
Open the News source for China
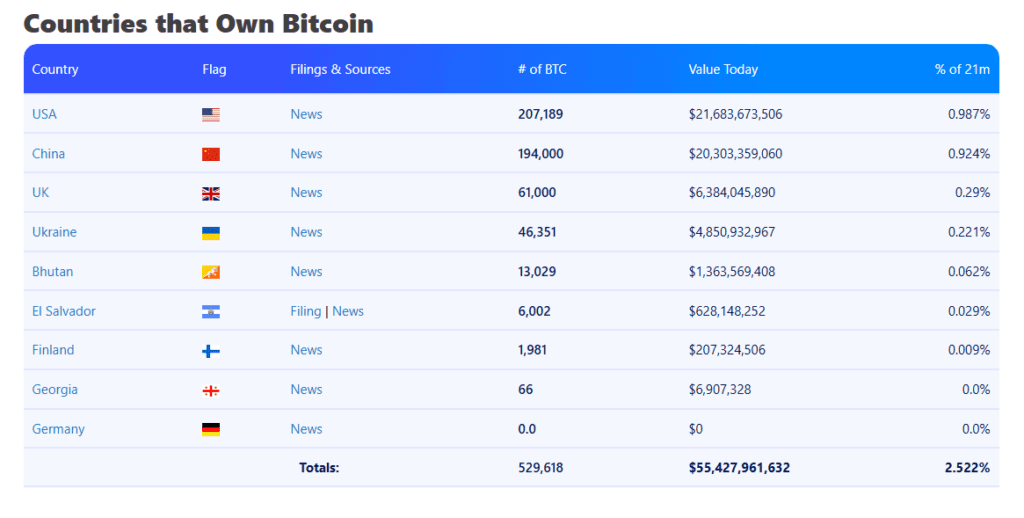pos(306,154)
